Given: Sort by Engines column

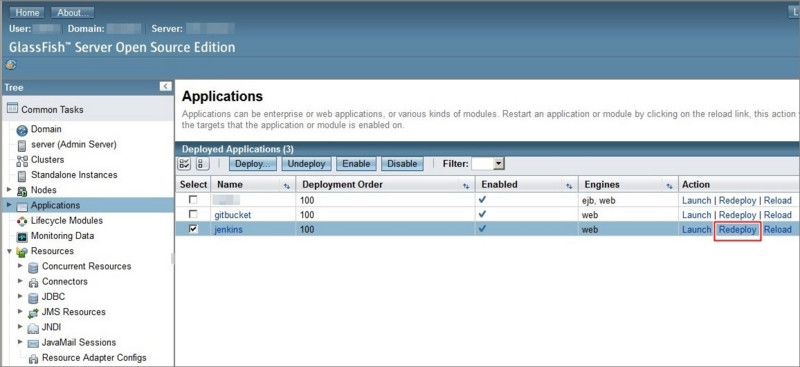Looking at the screenshot, I should click(669, 187).
